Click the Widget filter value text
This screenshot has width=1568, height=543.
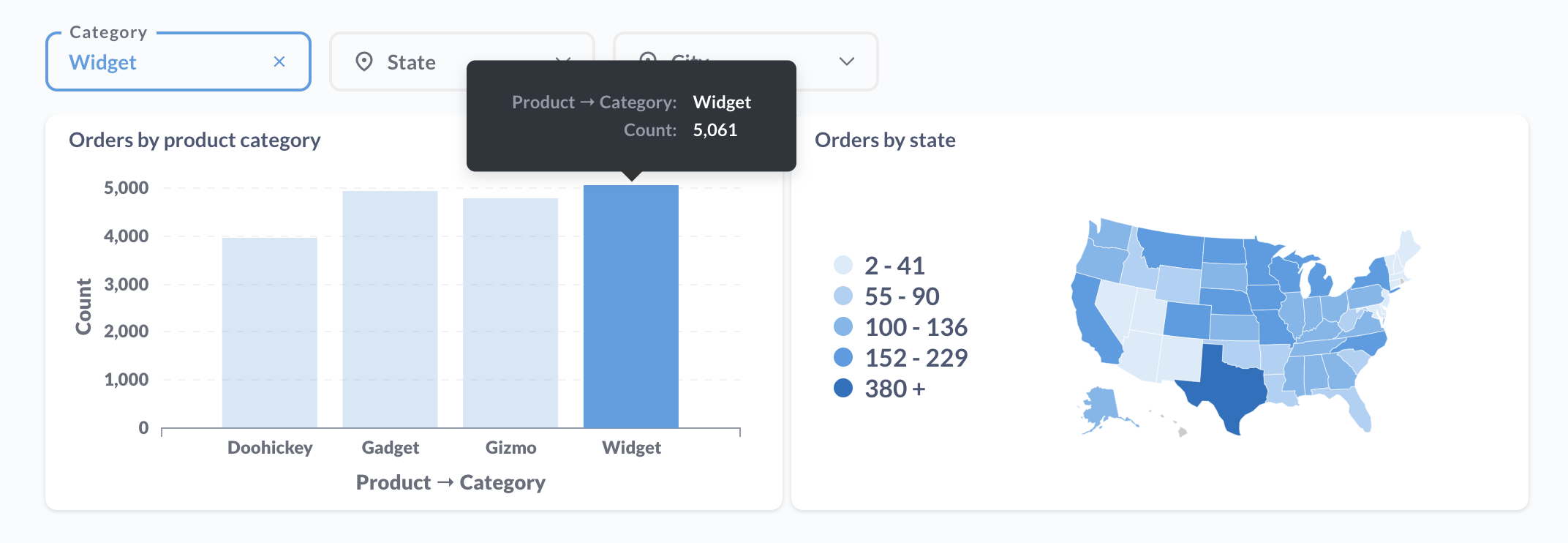pyautogui.click(x=103, y=63)
